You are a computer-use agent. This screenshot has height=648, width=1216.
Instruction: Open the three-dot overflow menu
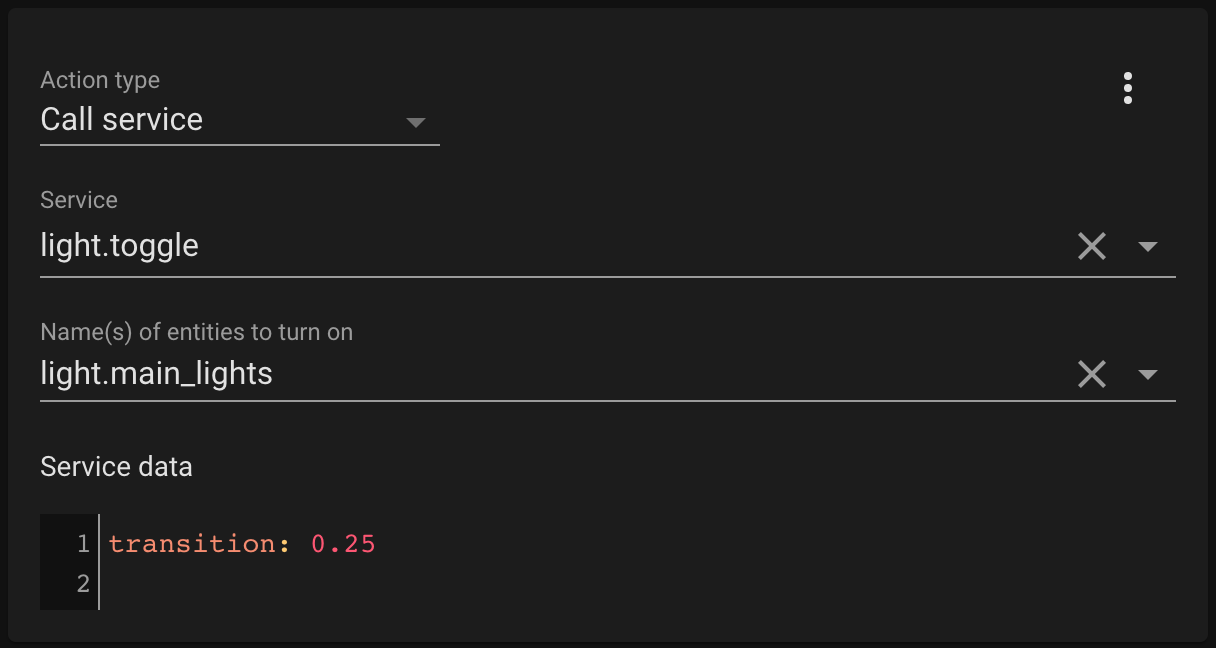point(1128,88)
